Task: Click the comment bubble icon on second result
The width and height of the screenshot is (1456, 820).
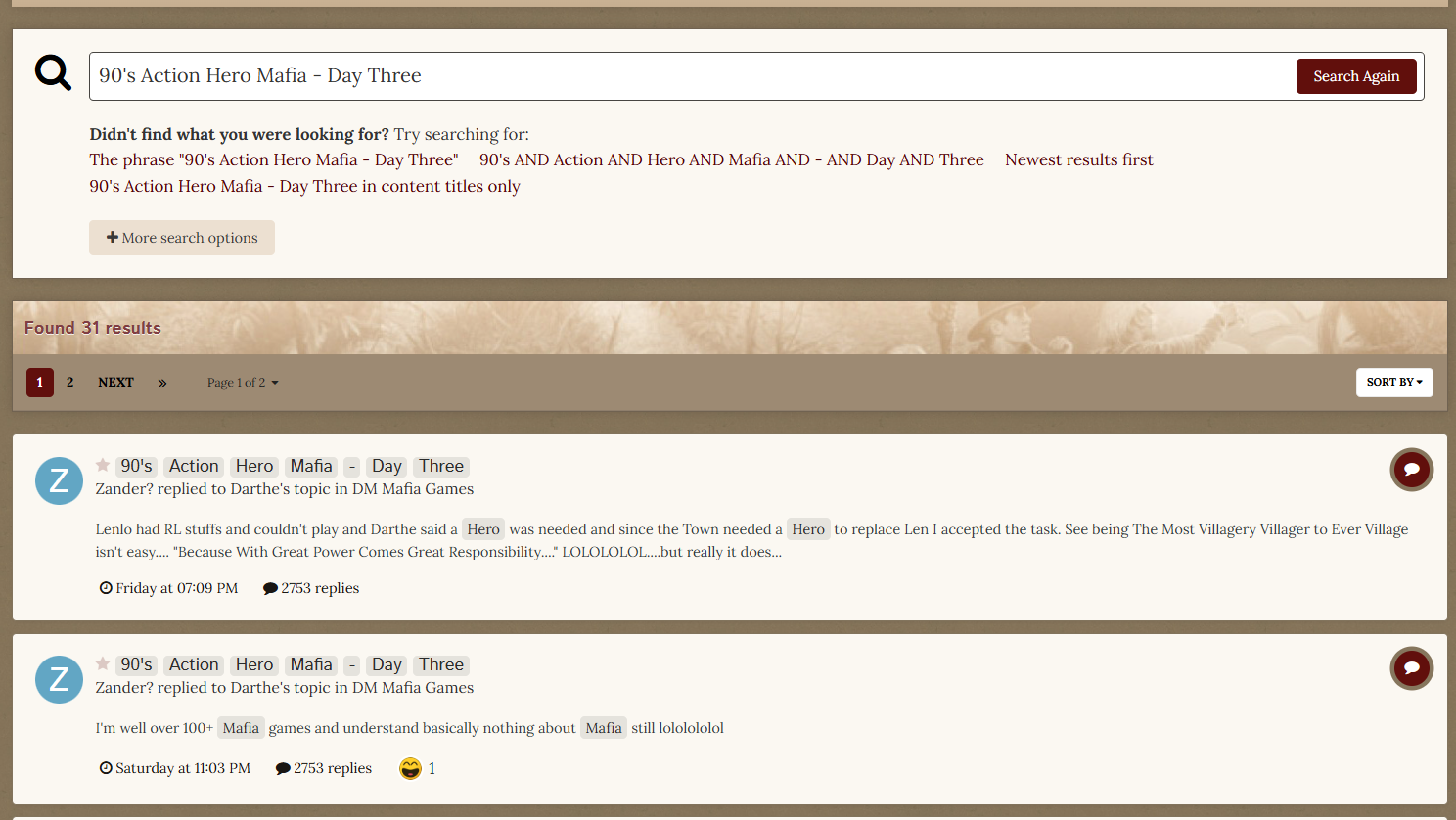Action: pyautogui.click(x=1411, y=668)
